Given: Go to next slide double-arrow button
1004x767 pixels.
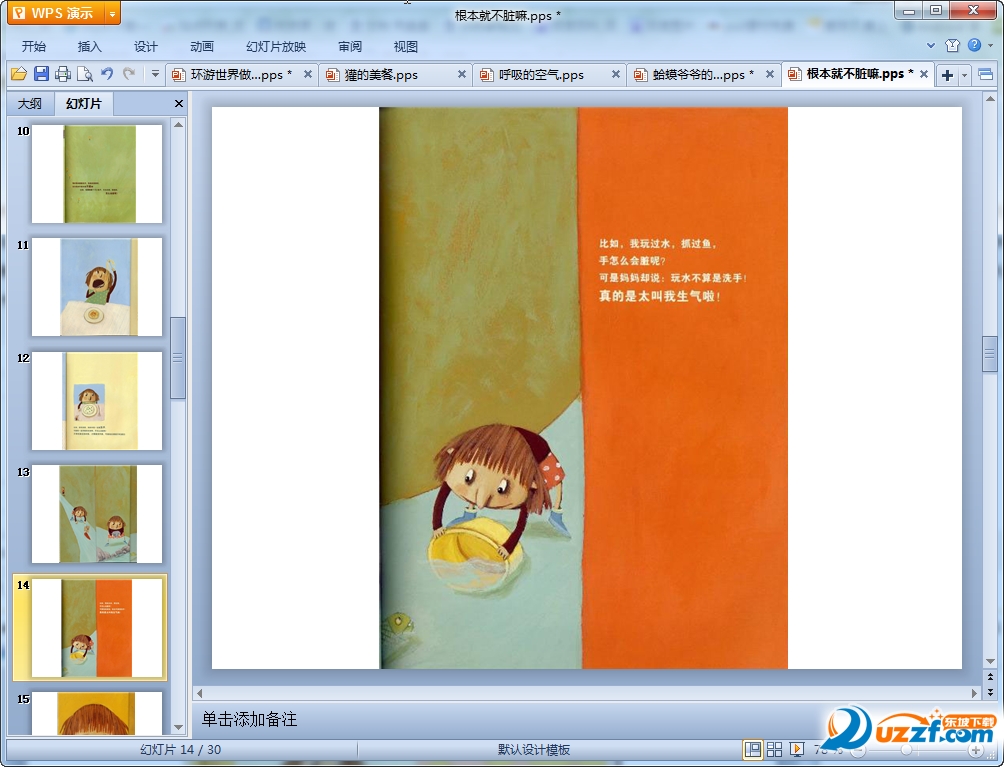Looking at the screenshot, I should click(990, 692).
